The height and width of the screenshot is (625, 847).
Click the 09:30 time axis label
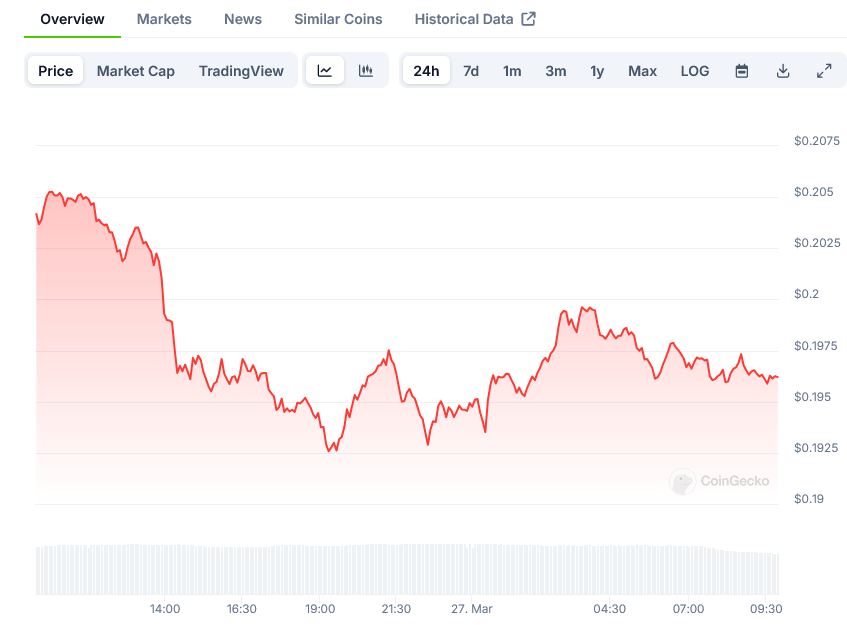pos(766,609)
